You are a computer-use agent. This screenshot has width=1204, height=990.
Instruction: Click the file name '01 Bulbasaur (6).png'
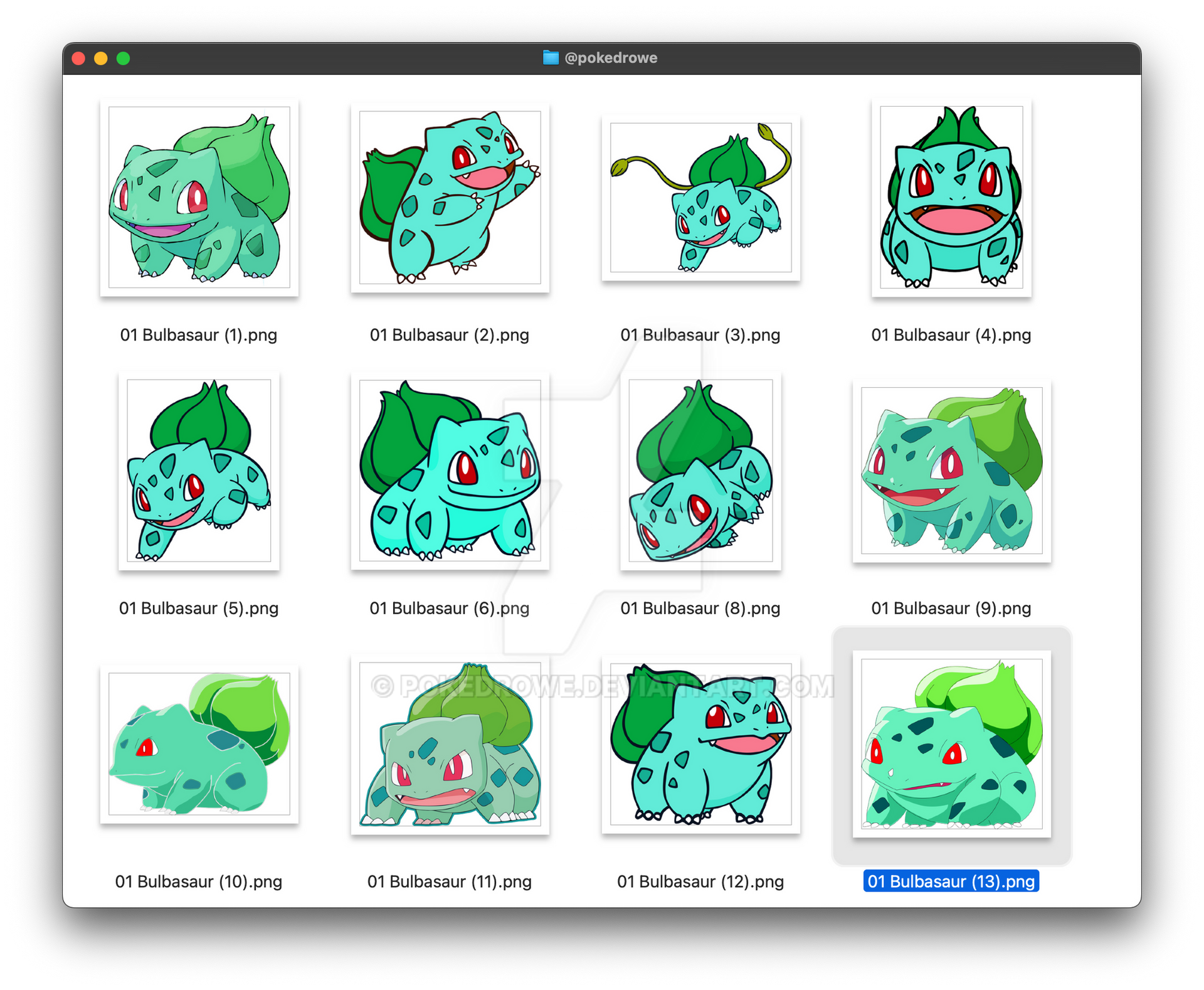point(450,609)
